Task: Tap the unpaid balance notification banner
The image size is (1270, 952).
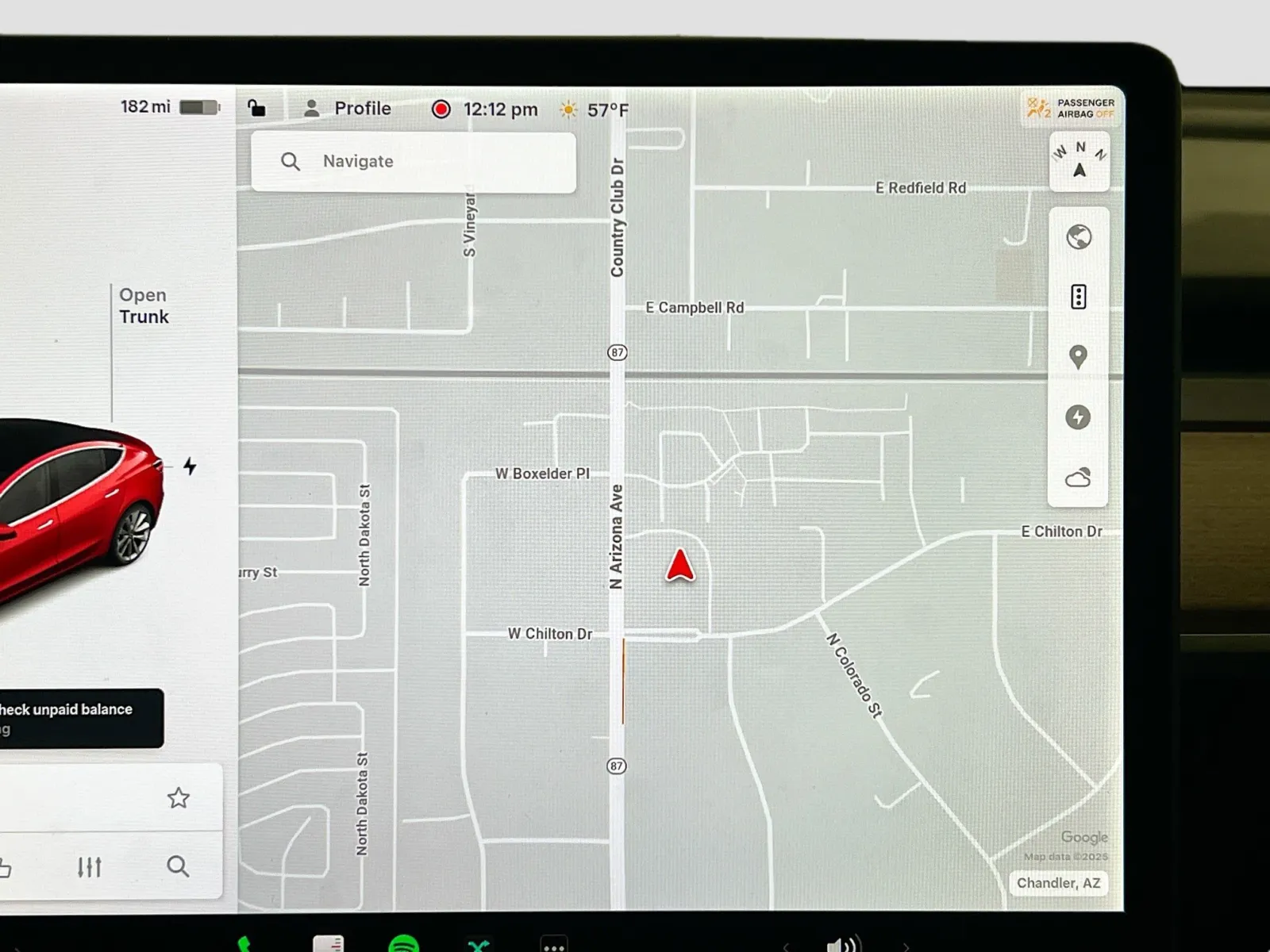Action: (79, 718)
